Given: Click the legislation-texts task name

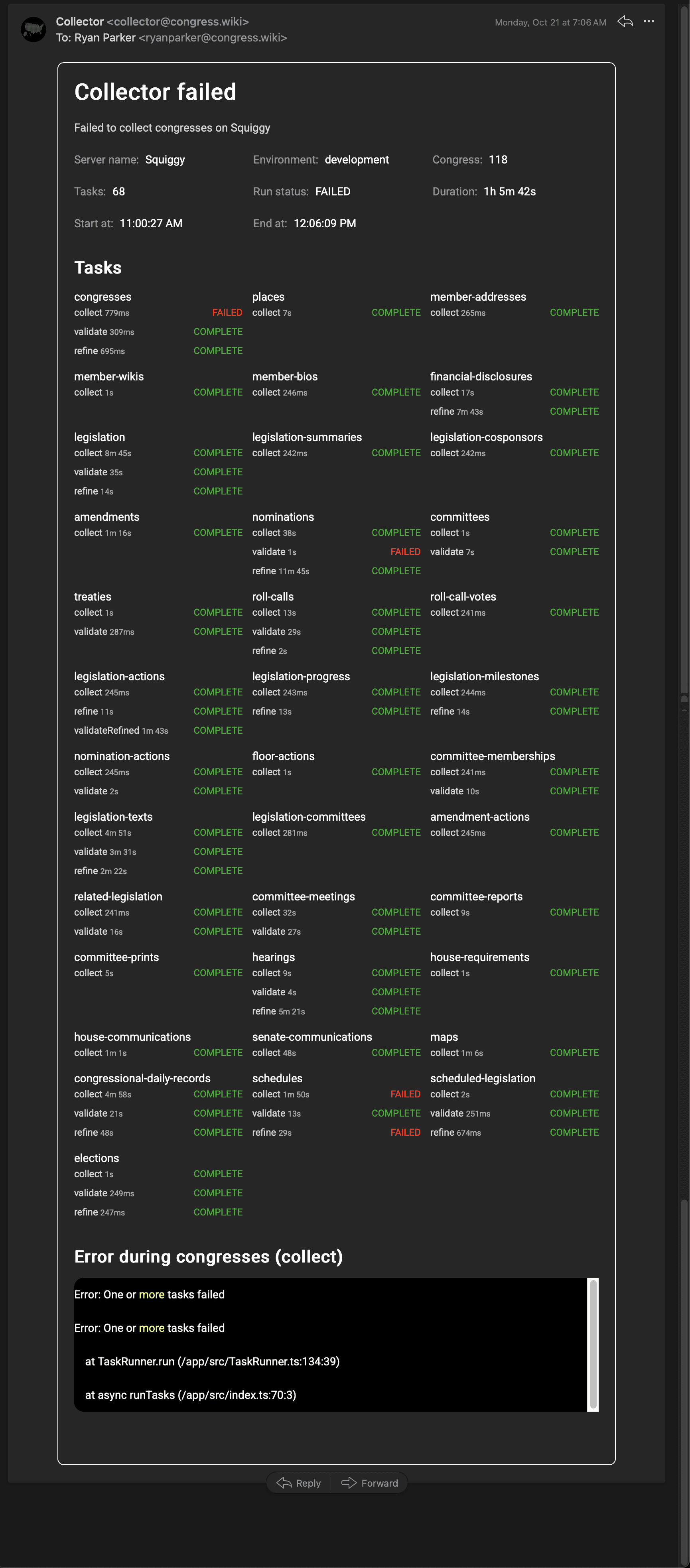Looking at the screenshot, I should 113,817.
